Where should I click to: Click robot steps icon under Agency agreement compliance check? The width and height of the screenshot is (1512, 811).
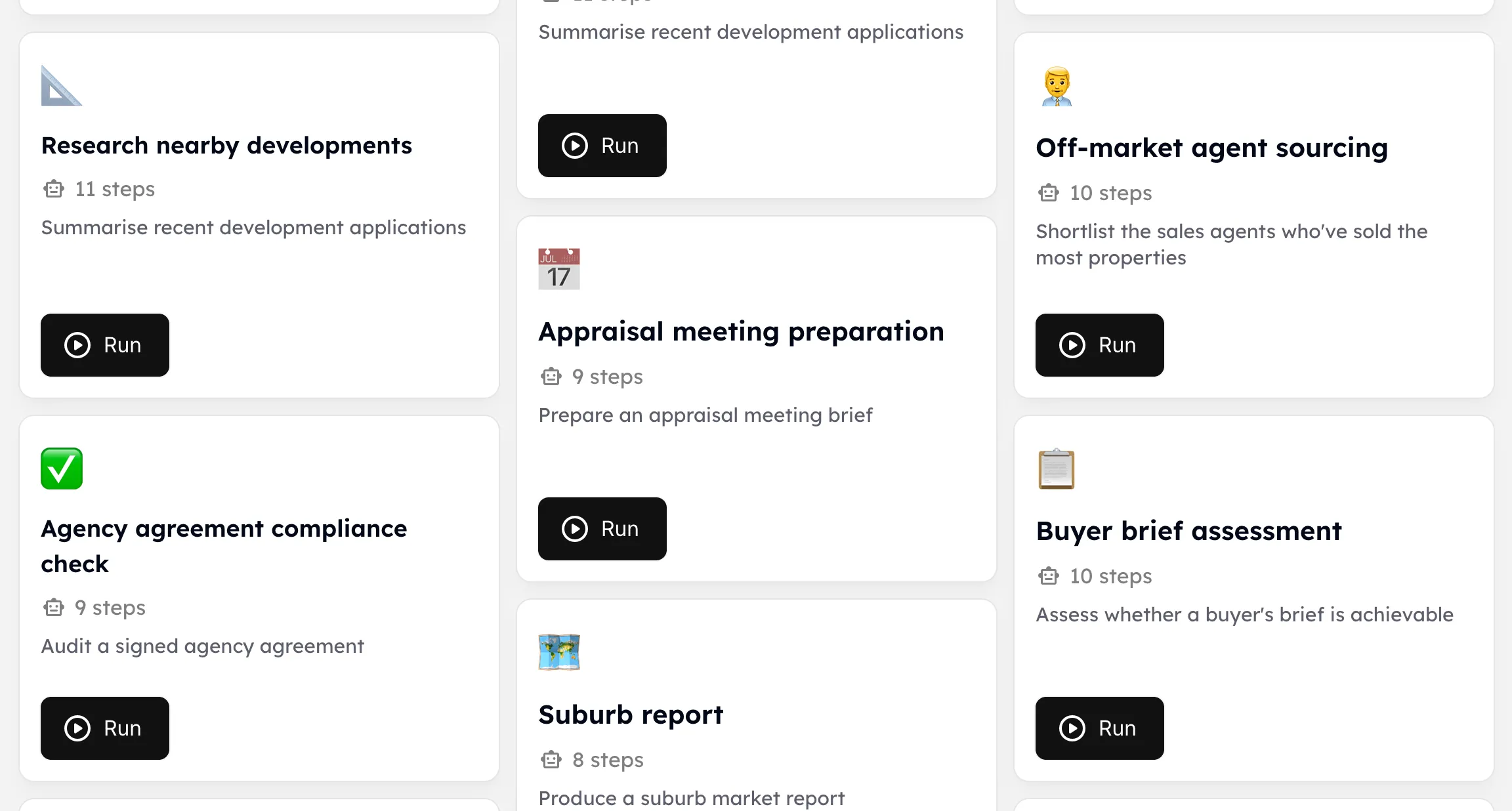click(x=54, y=608)
